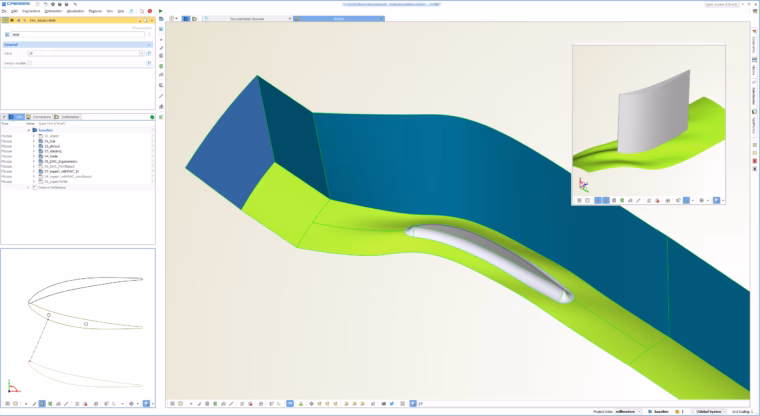Toggle the Design Variable checkbox

pos(30,63)
